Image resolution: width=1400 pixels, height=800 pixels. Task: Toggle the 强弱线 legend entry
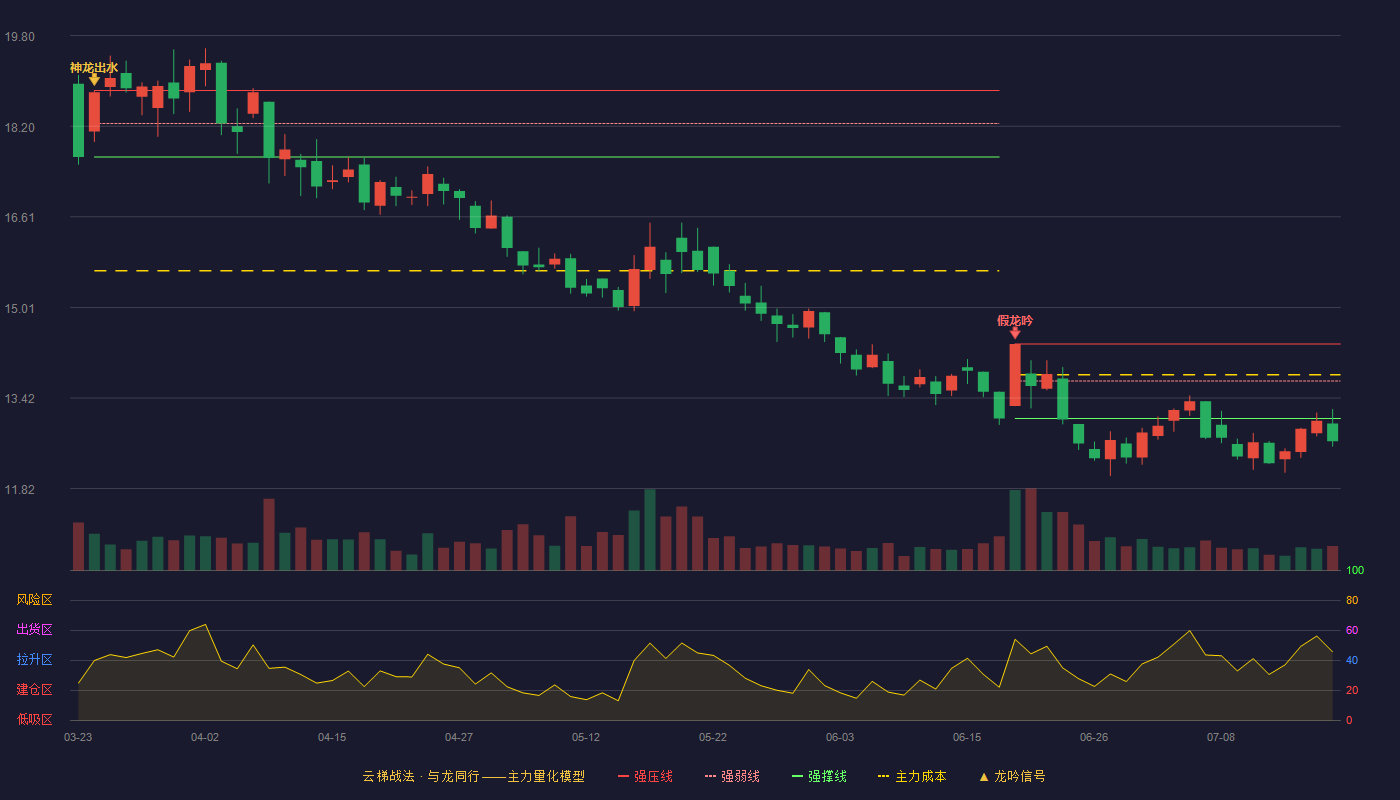tap(732, 776)
